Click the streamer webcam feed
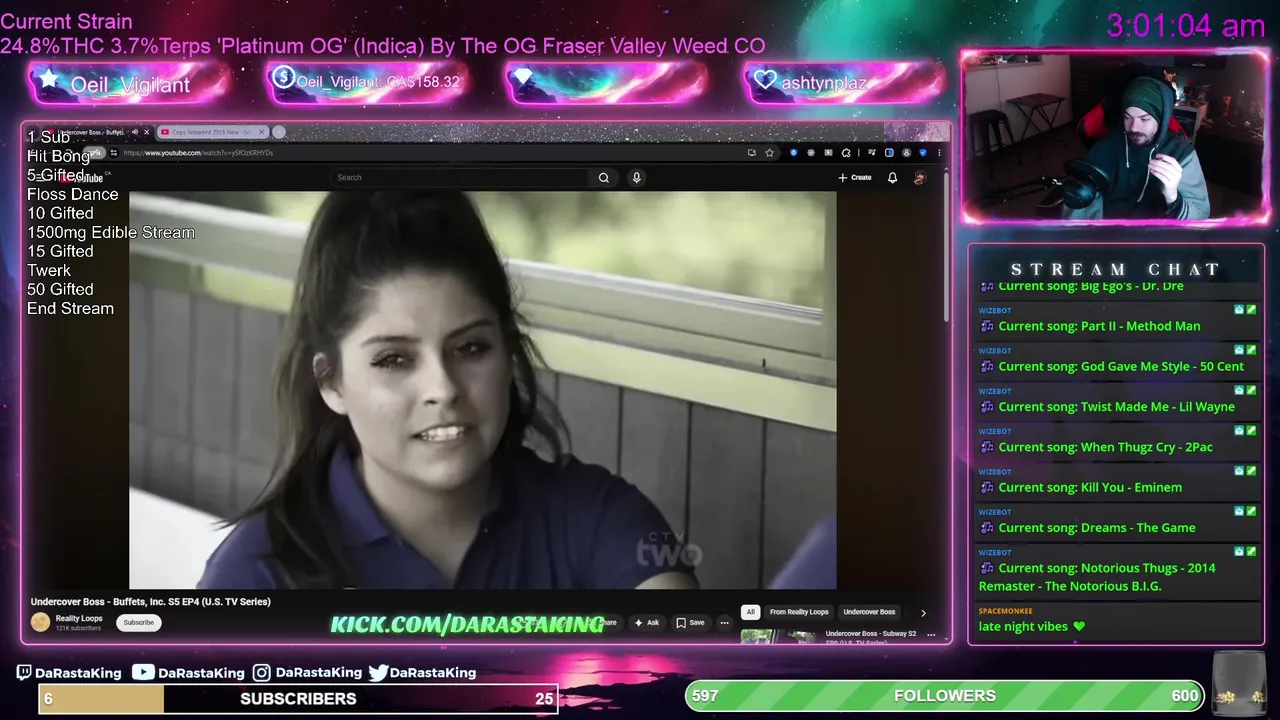 1115,137
